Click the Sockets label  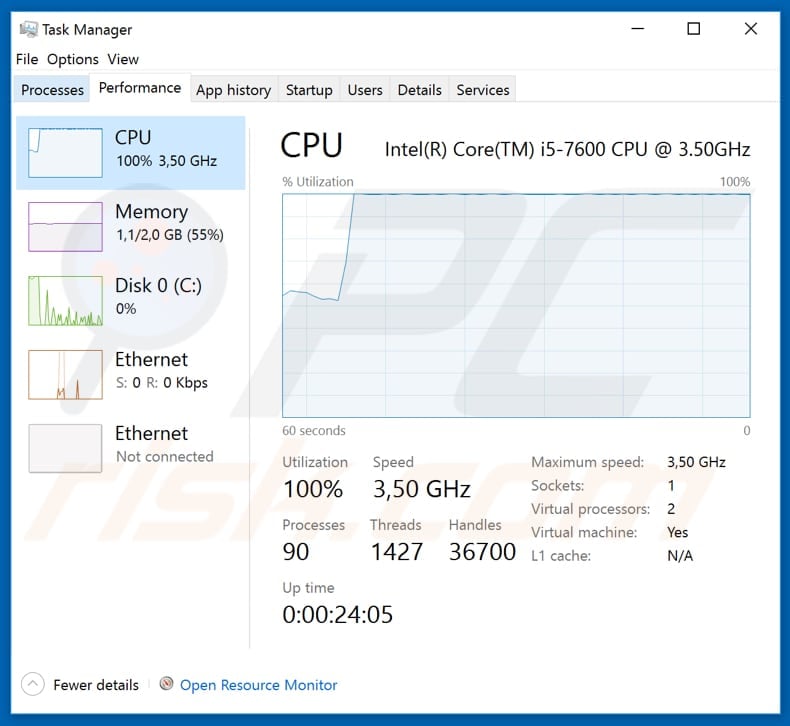click(558, 486)
